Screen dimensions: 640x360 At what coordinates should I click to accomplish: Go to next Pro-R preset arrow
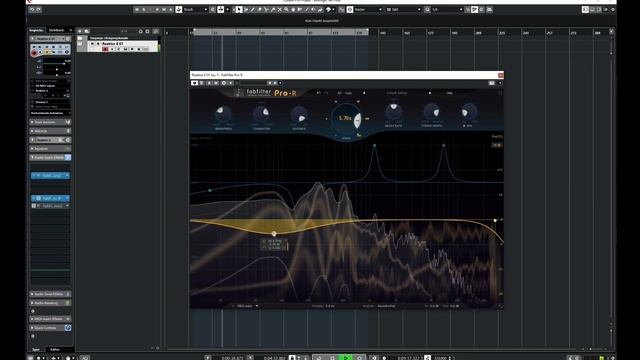(430, 93)
